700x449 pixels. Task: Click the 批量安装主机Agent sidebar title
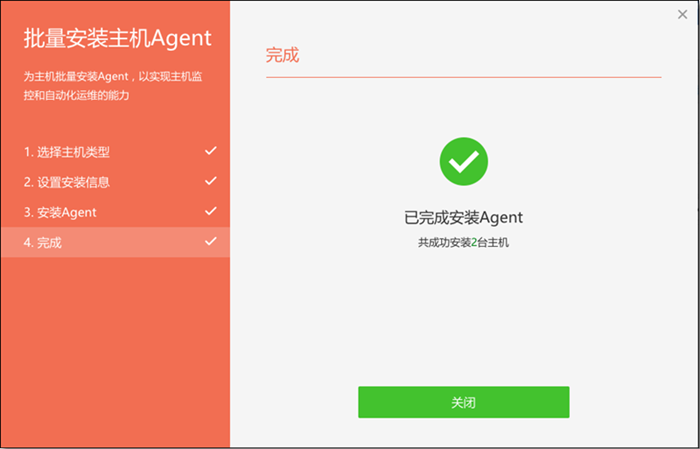pos(117,39)
